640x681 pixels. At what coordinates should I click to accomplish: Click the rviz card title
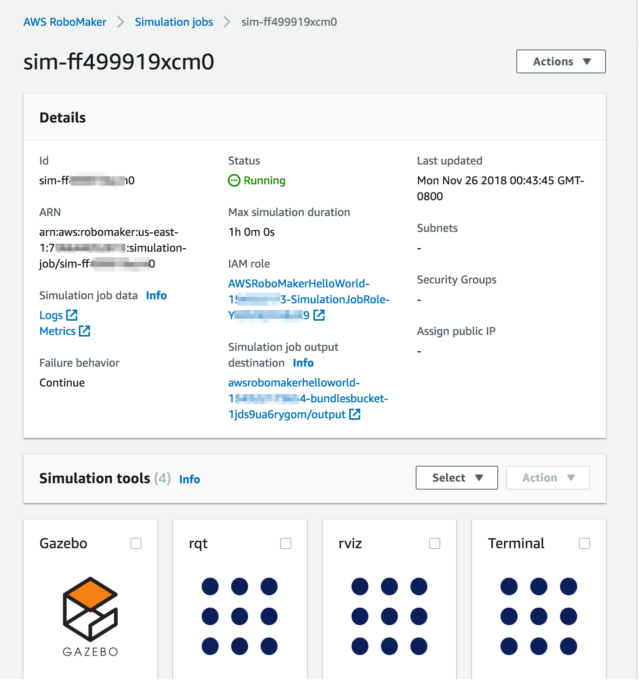[x=350, y=543]
